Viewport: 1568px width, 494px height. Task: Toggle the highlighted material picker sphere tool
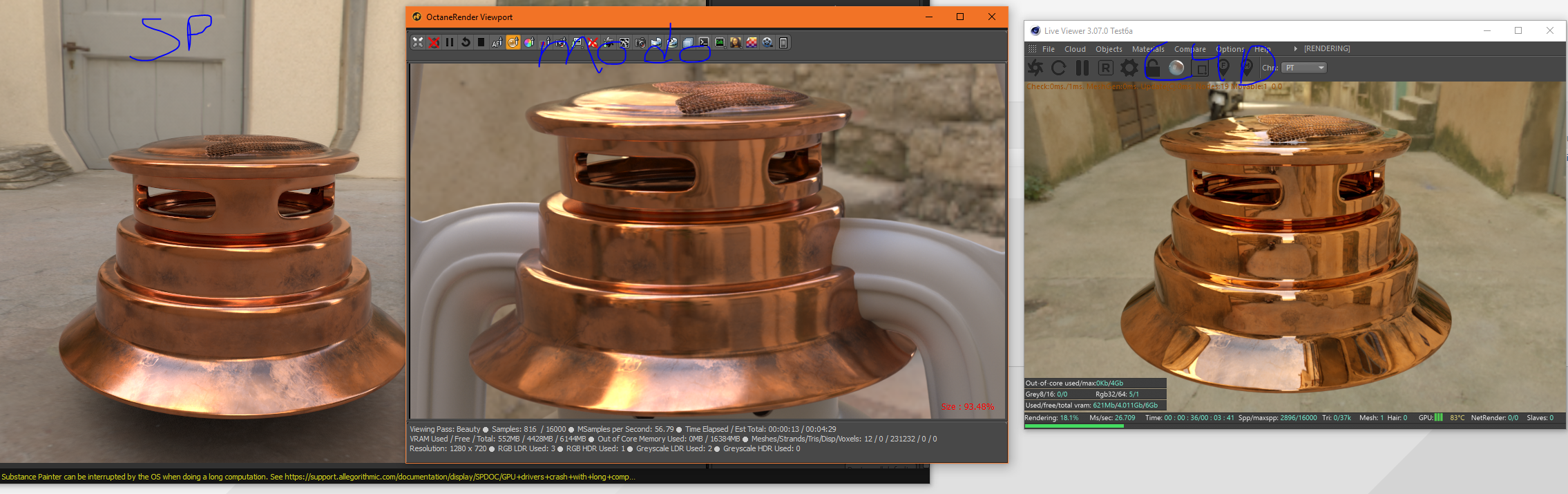(513, 42)
